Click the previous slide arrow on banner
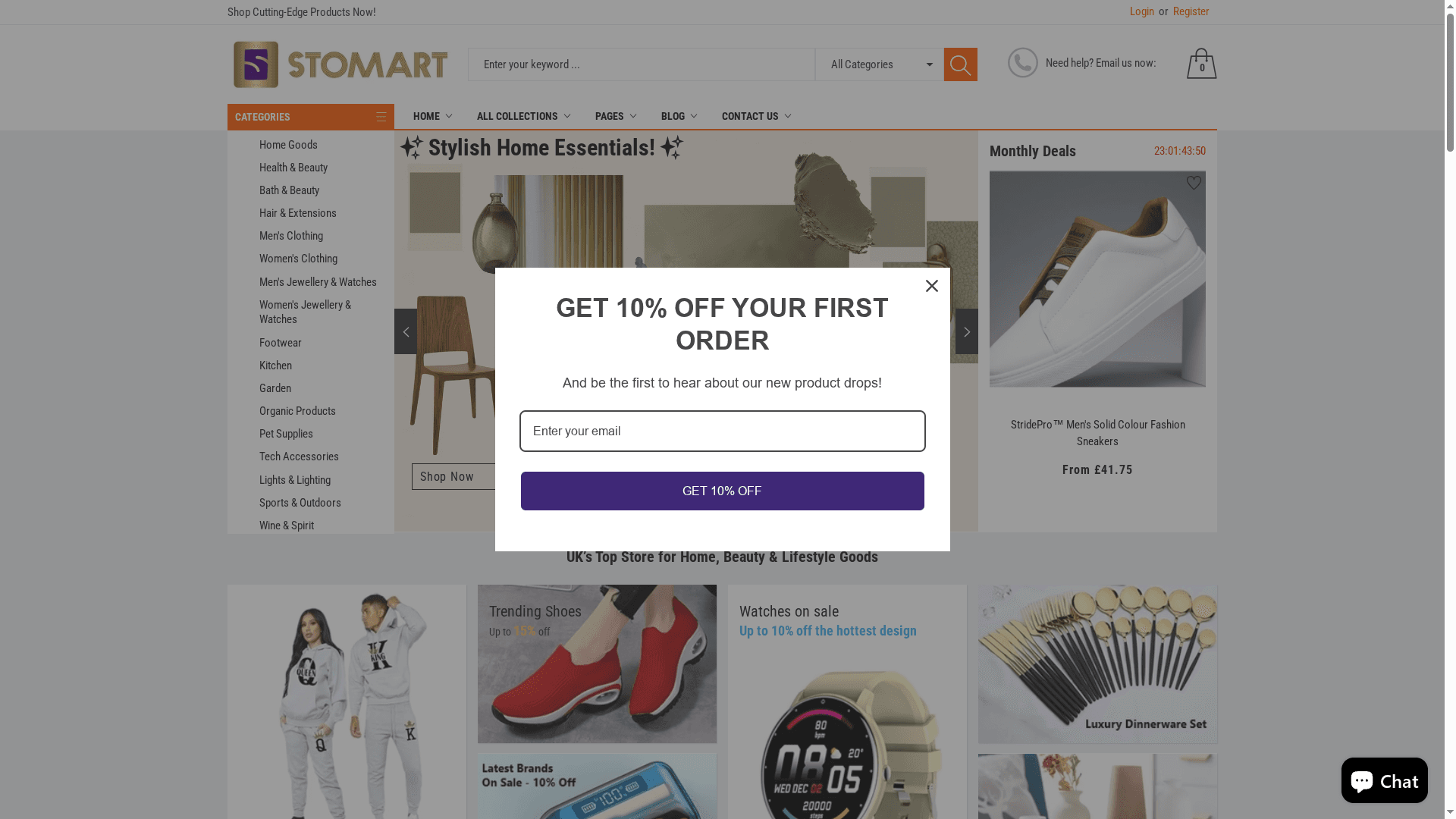This screenshot has height=819, width=1456. pyautogui.click(x=406, y=331)
